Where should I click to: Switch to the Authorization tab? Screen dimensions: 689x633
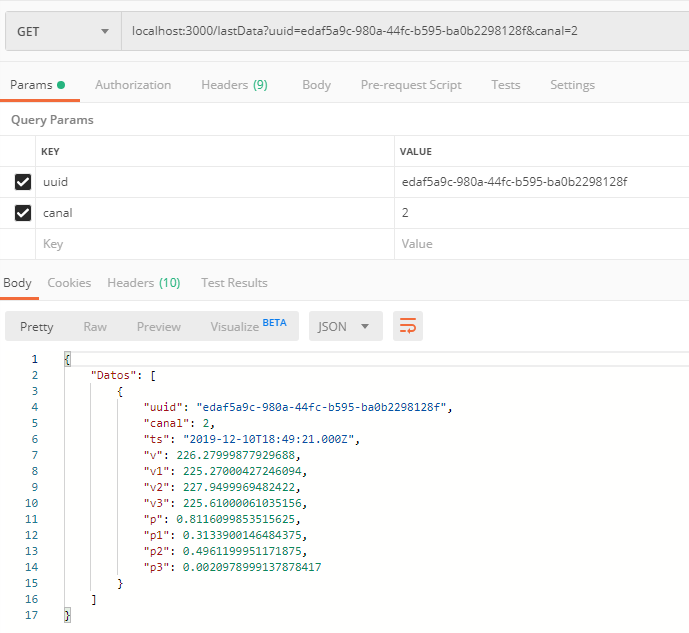pos(133,85)
